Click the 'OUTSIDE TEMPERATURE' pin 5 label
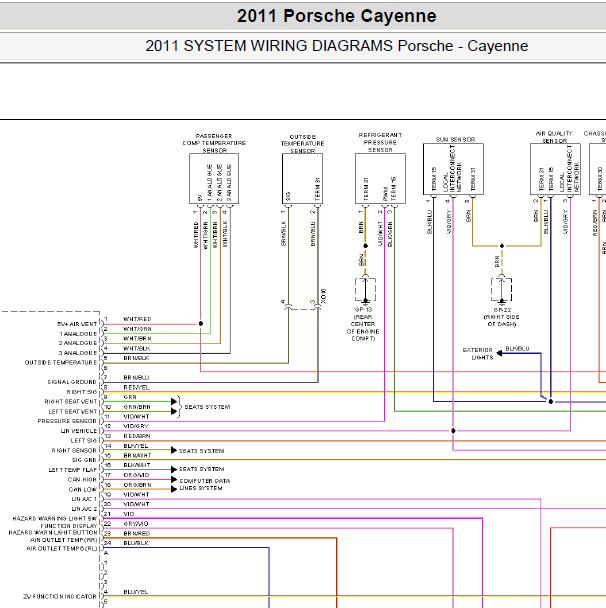Image resolution: width=606 pixels, height=608 pixels. click(x=61, y=363)
